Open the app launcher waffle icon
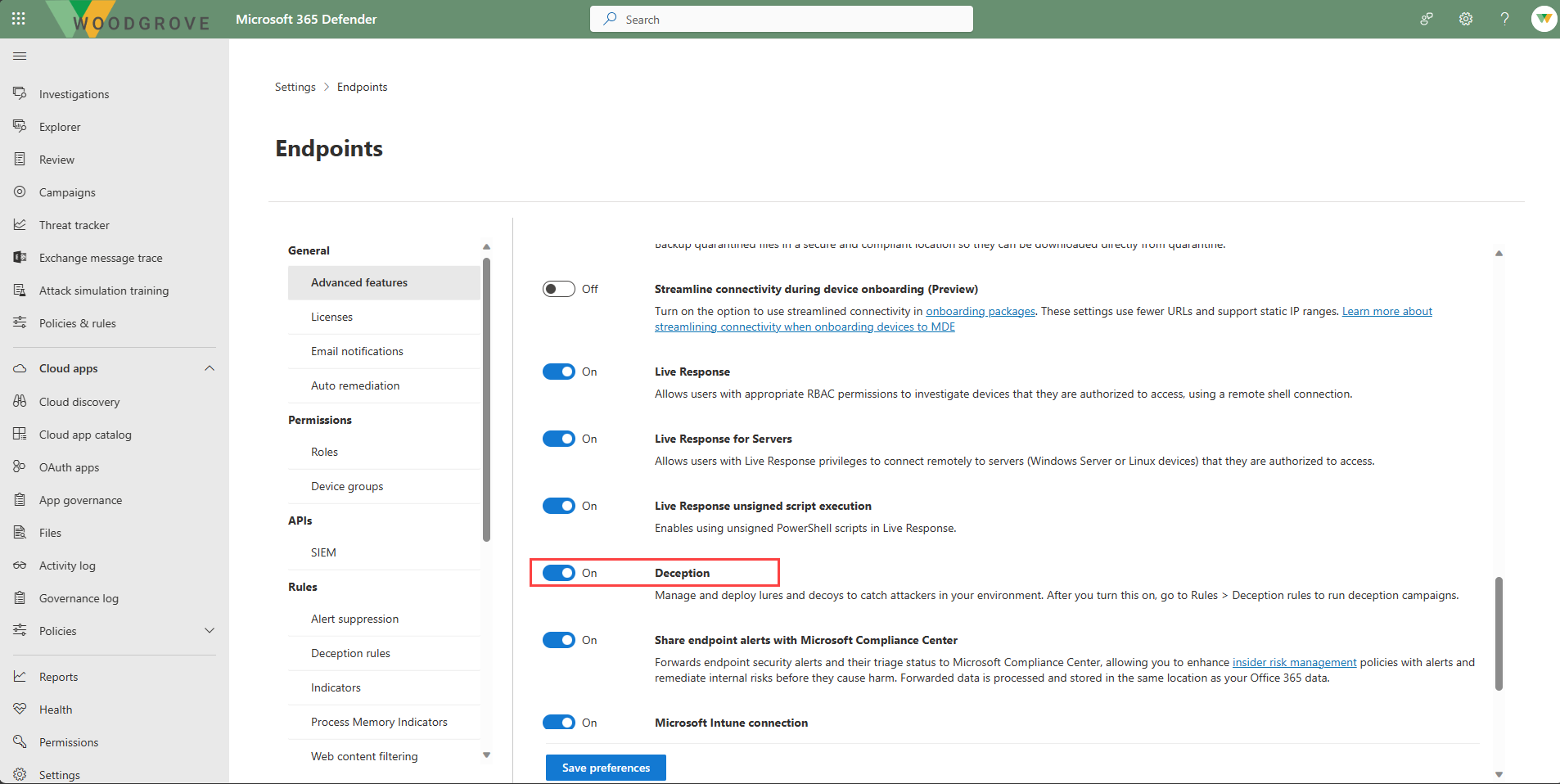Screen dimensions: 1560x784 [x=19, y=19]
